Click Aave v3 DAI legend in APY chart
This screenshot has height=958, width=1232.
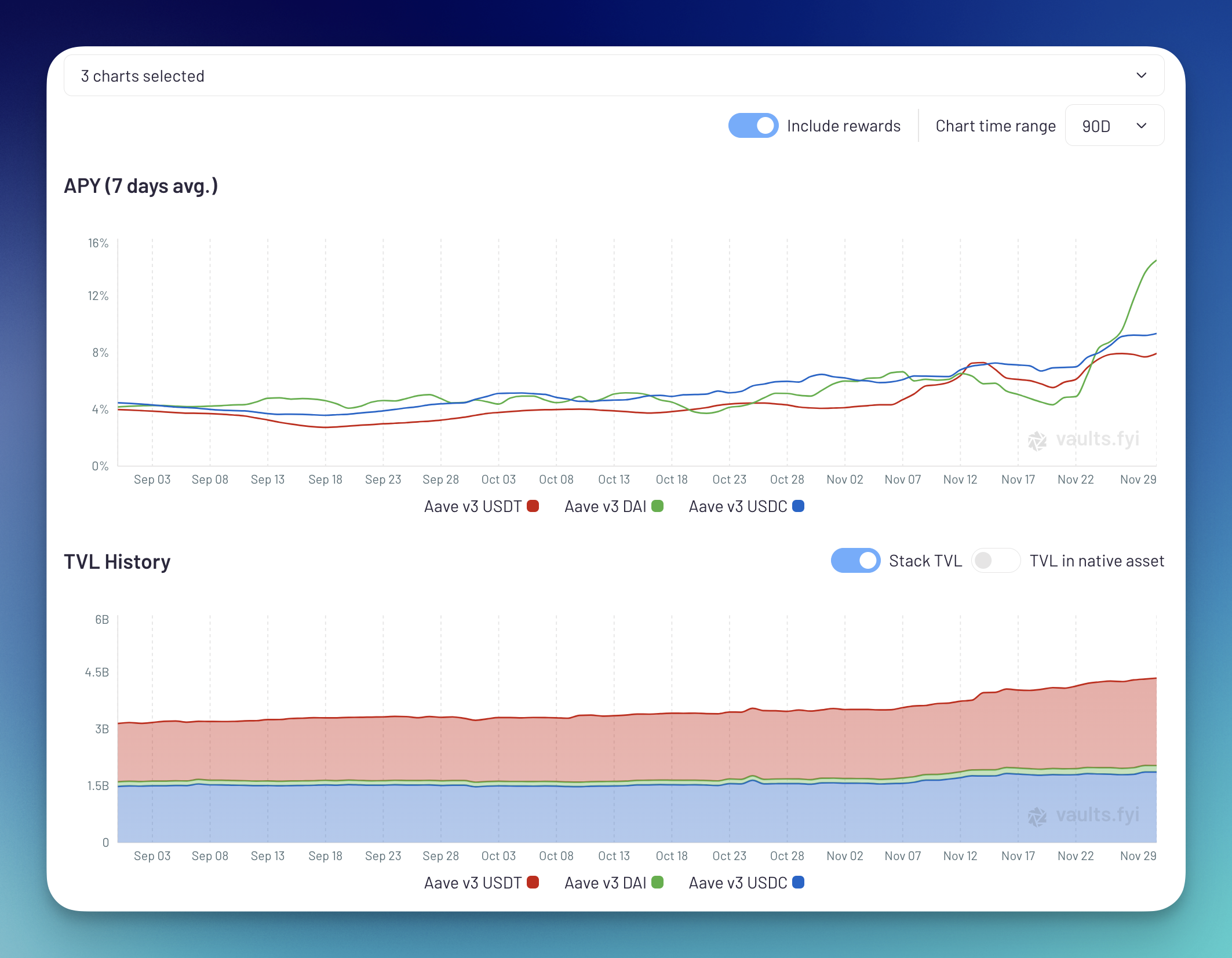[x=614, y=507]
